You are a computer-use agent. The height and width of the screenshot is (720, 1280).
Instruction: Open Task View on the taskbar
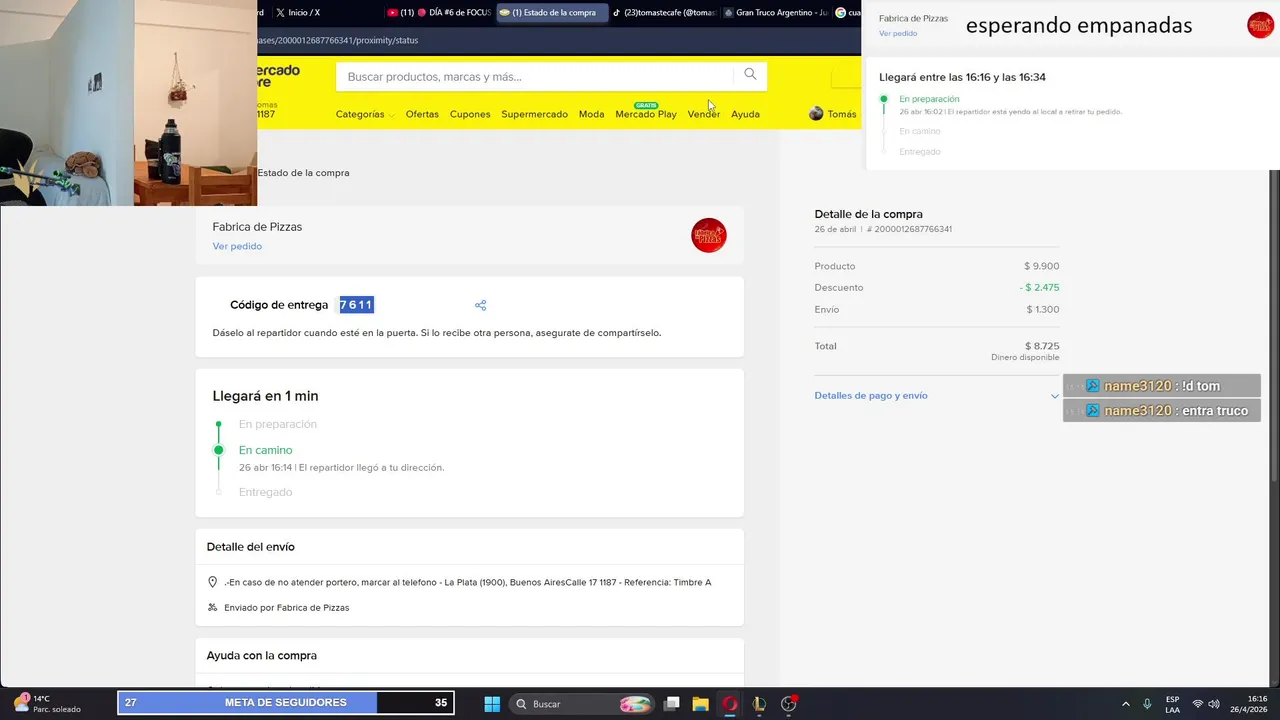pyautogui.click(x=672, y=704)
